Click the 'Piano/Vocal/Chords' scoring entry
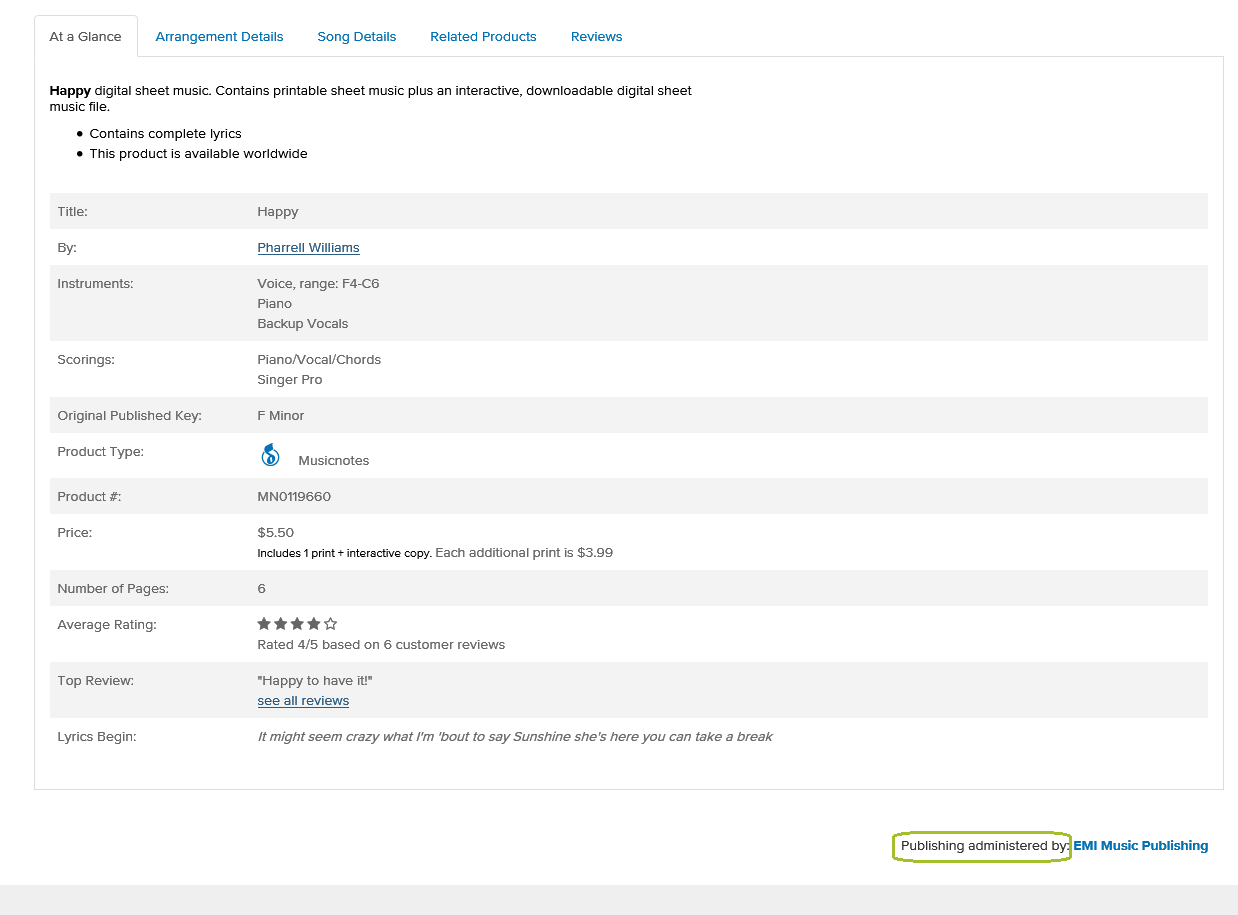The image size is (1238, 915). (x=319, y=360)
